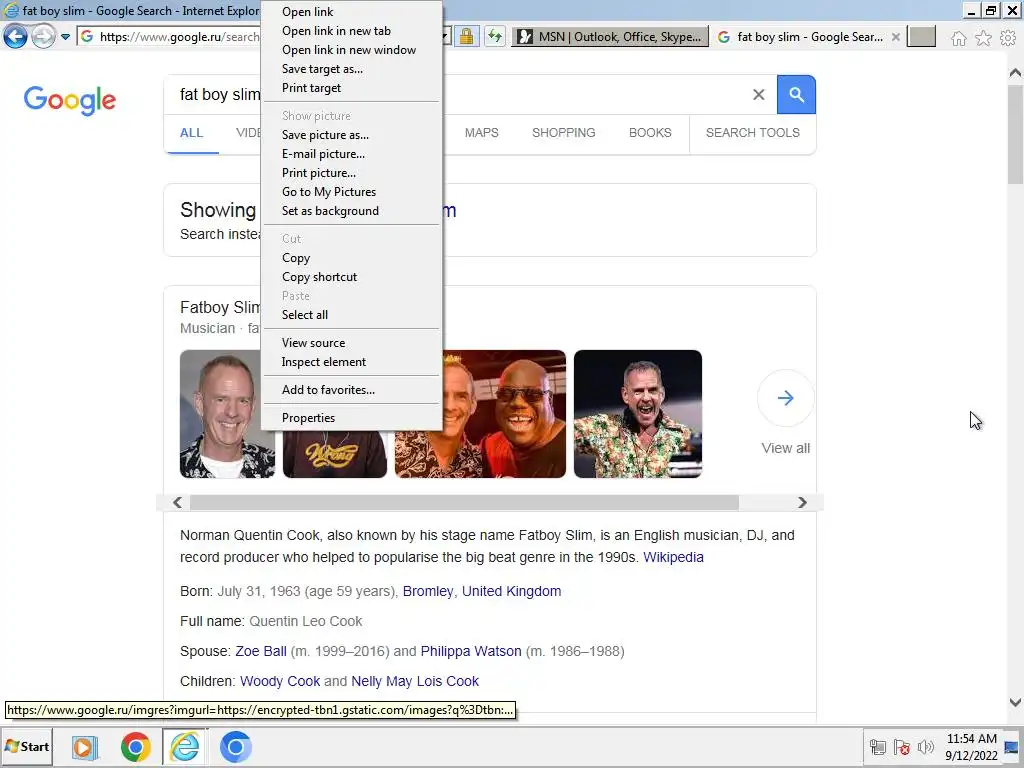Click photo of man in floral shirt
The image size is (1024, 768).
pos(638,414)
